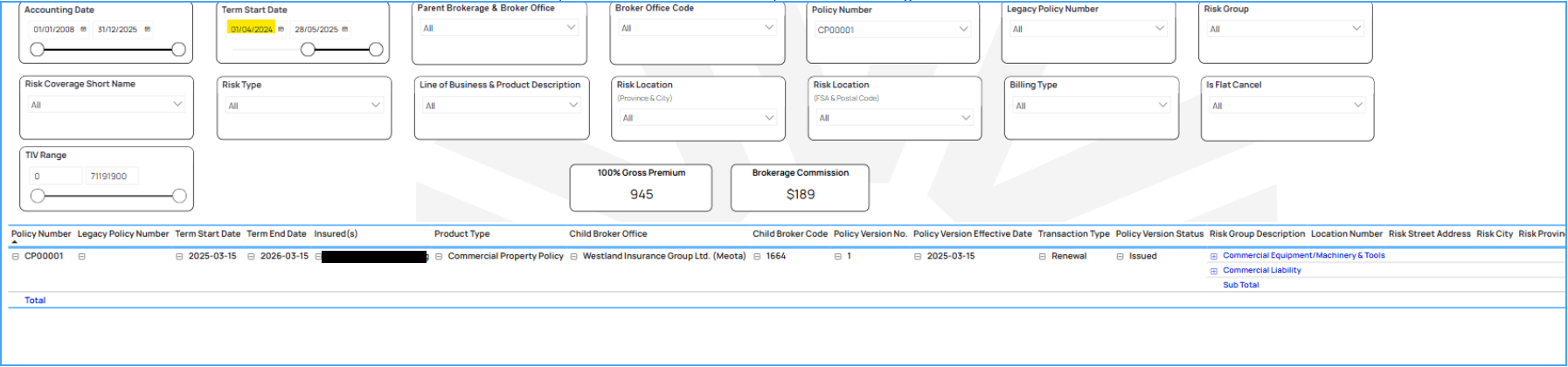Click Accounting Date slider right handle
The width and height of the screenshot is (1568, 367).
click(178, 49)
